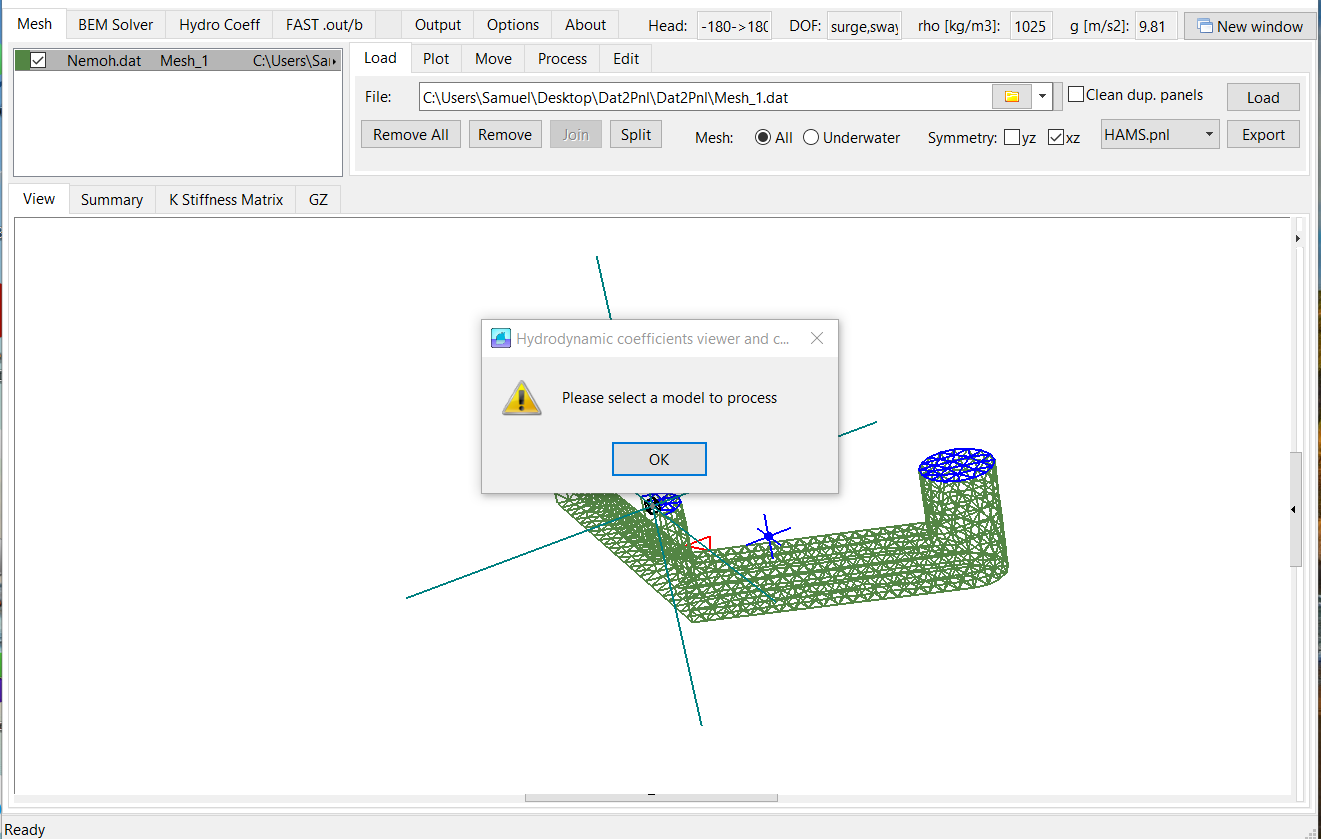Open the K Stiffness Matrix tab

225,199
